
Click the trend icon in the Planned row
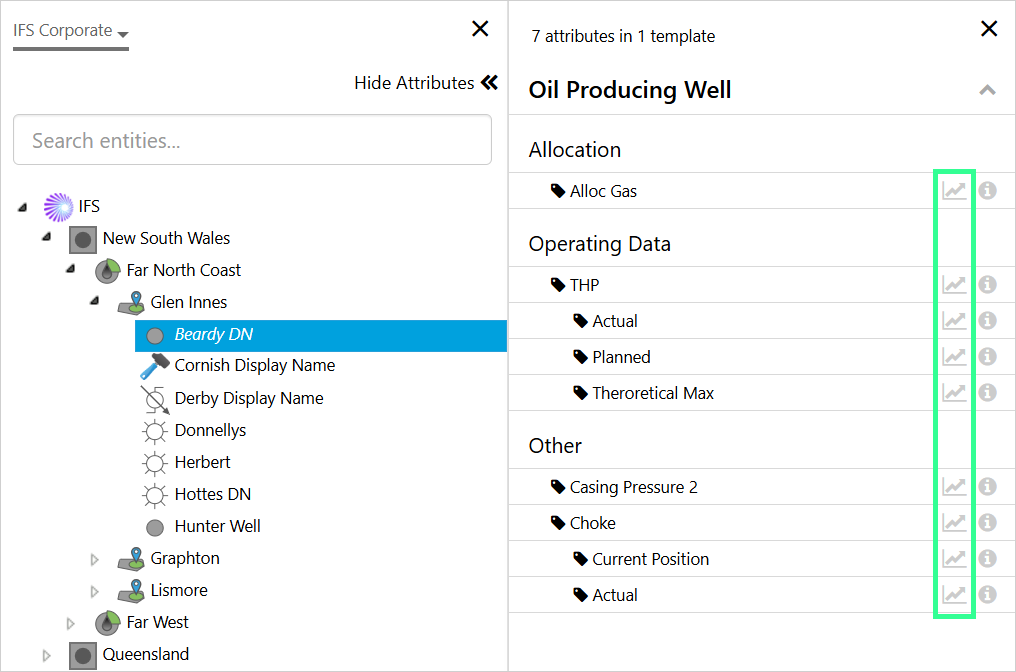click(x=954, y=357)
